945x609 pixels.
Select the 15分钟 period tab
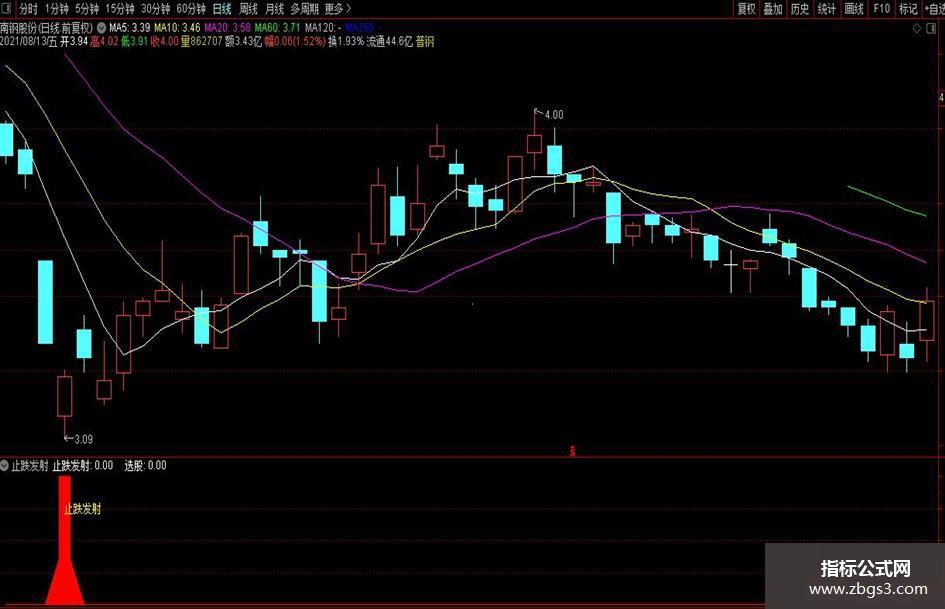[119, 9]
